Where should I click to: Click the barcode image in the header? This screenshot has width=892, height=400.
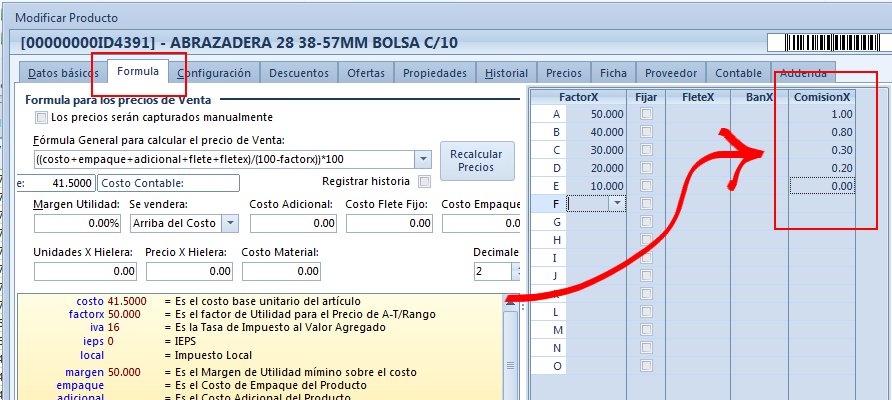828,42
